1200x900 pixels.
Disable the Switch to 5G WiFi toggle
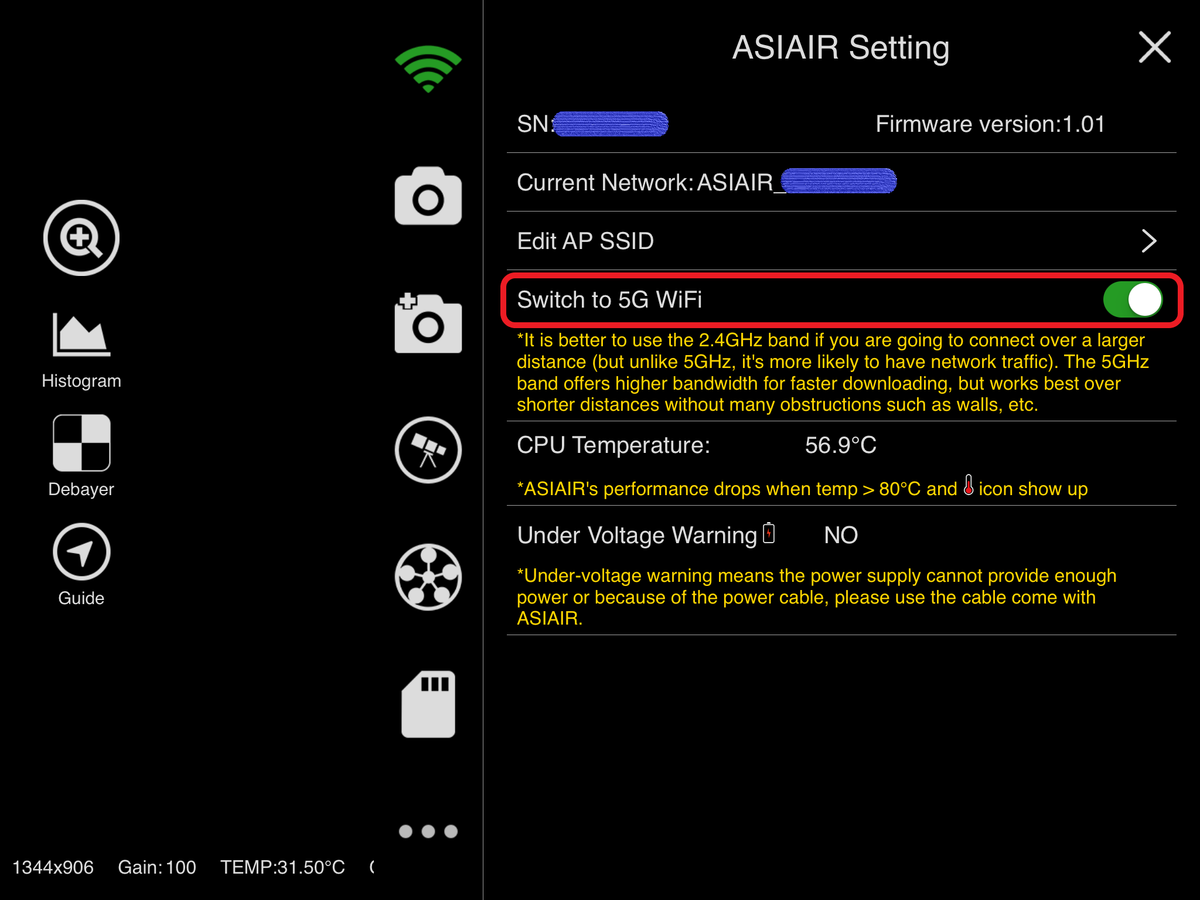click(x=1133, y=299)
